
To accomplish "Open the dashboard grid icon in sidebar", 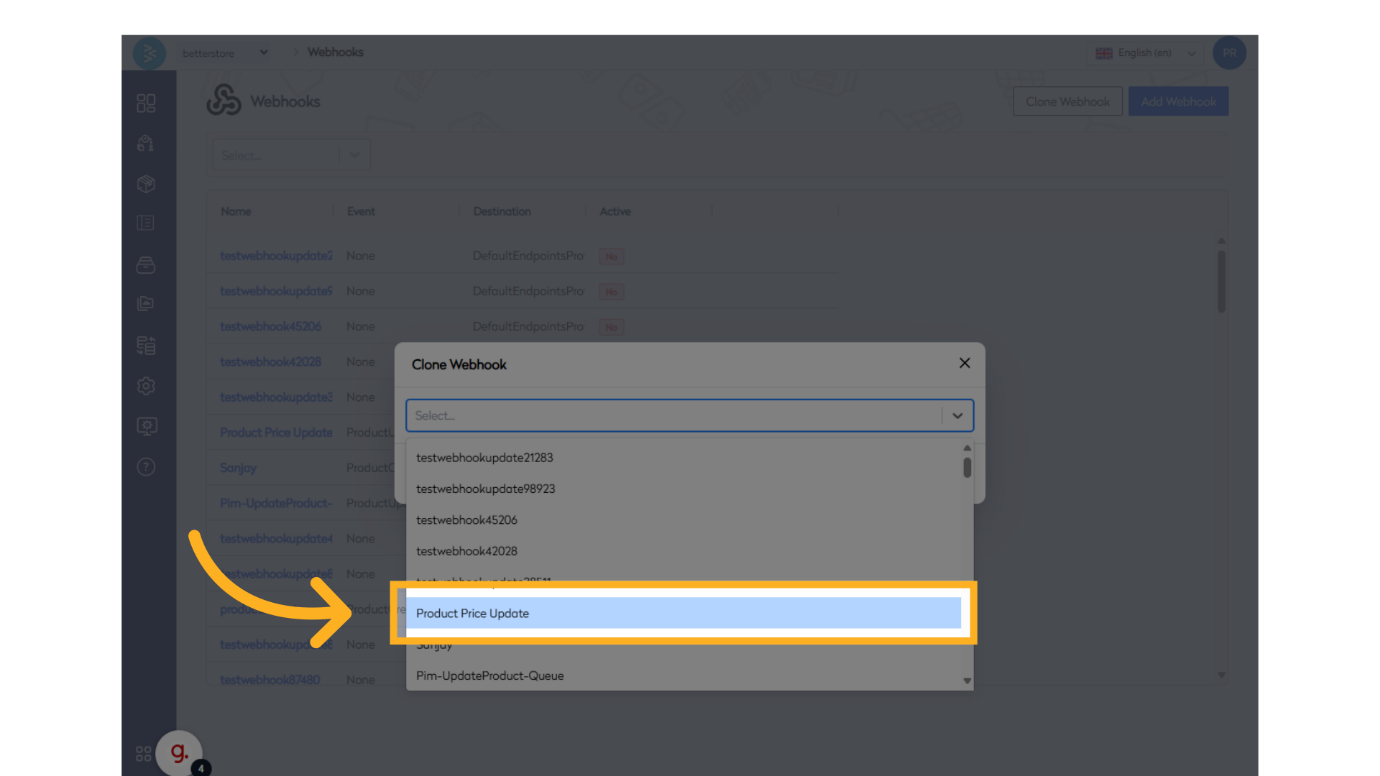I will coord(146,103).
